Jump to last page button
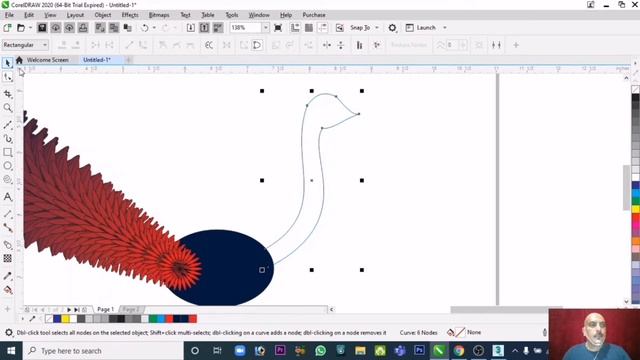This screenshot has width=640, height=360. (76, 310)
